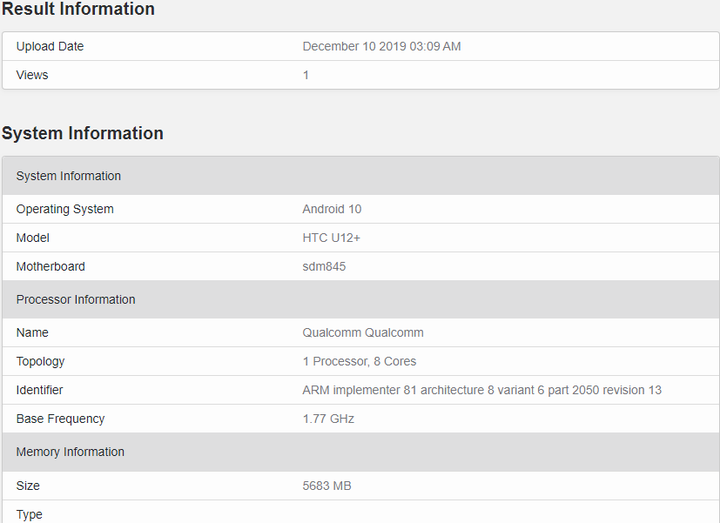Select the memory 'Type' label
Image resolution: width=720 pixels, height=523 pixels.
[29, 515]
